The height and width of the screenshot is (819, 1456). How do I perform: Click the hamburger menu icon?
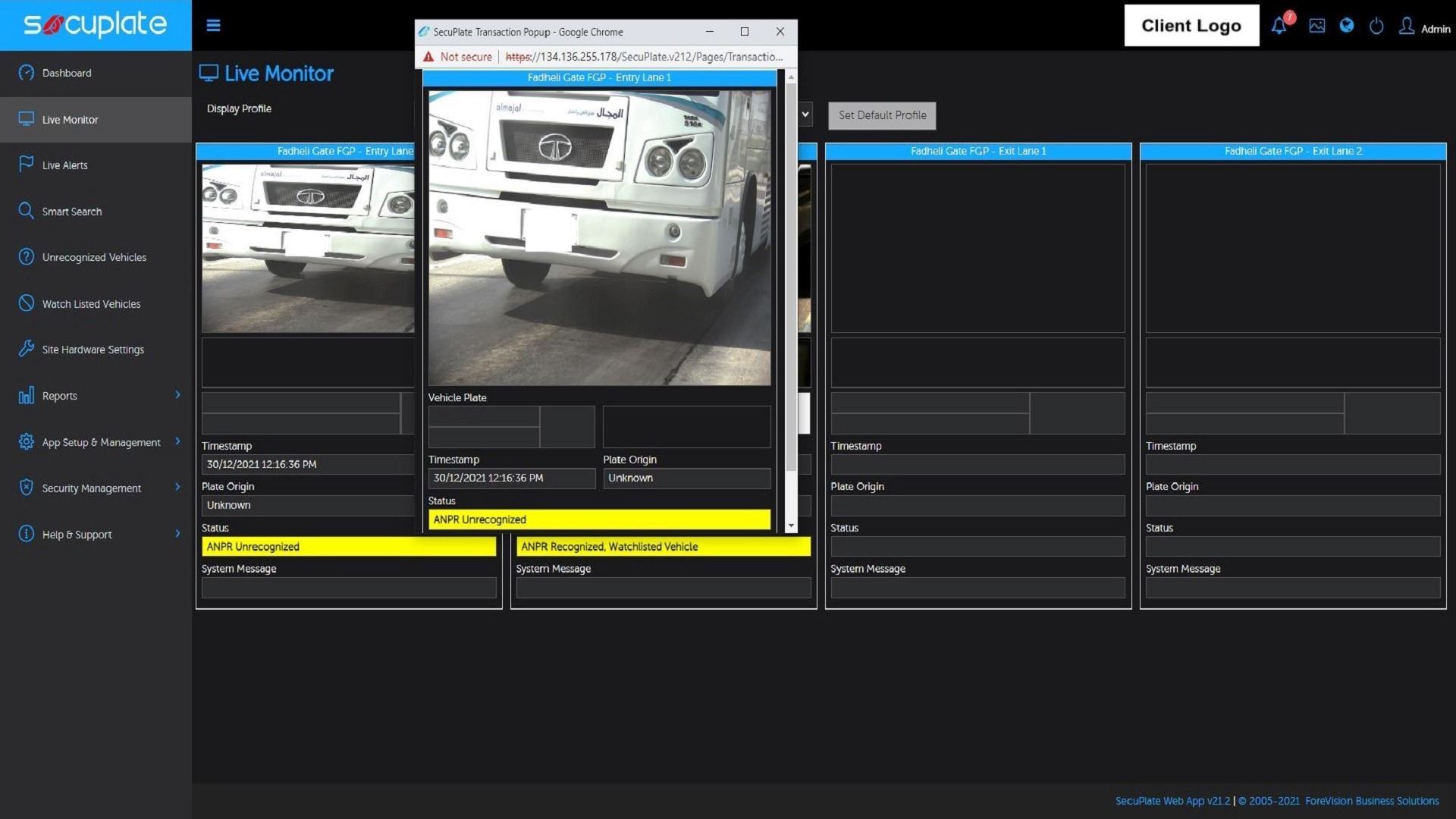click(x=213, y=26)
